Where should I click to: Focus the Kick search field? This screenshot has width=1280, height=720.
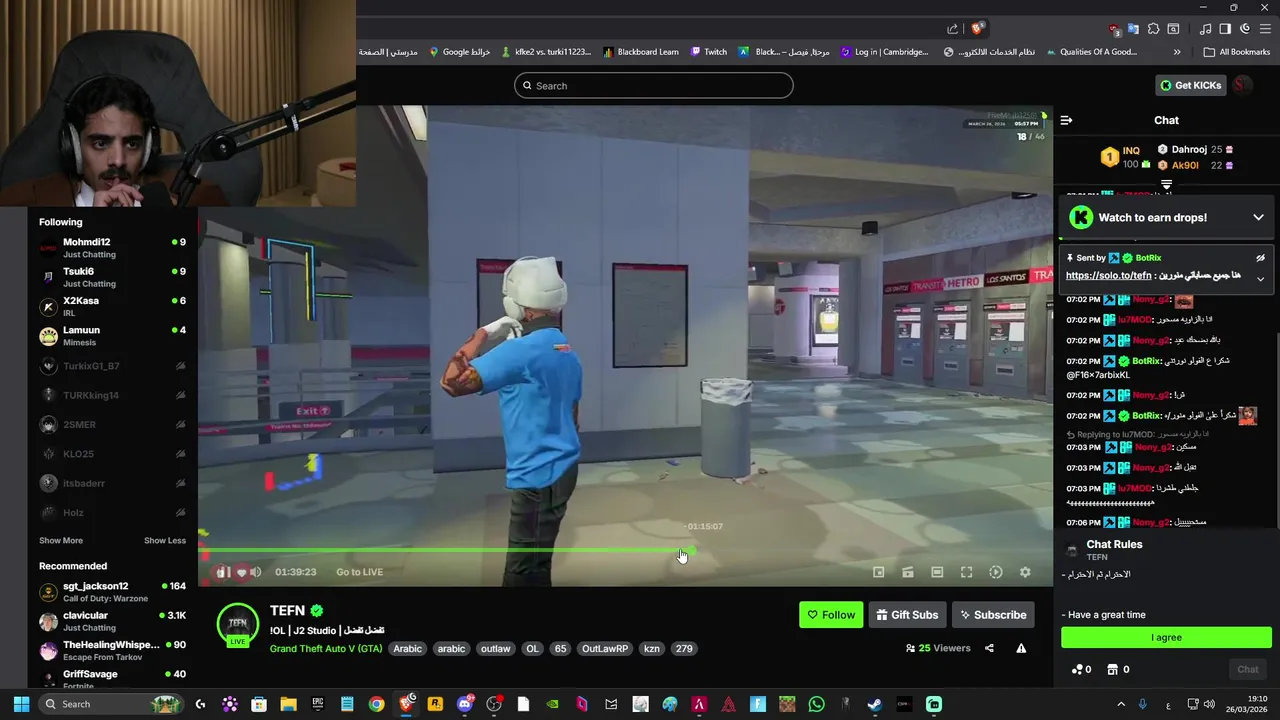(x=654, y=86)
